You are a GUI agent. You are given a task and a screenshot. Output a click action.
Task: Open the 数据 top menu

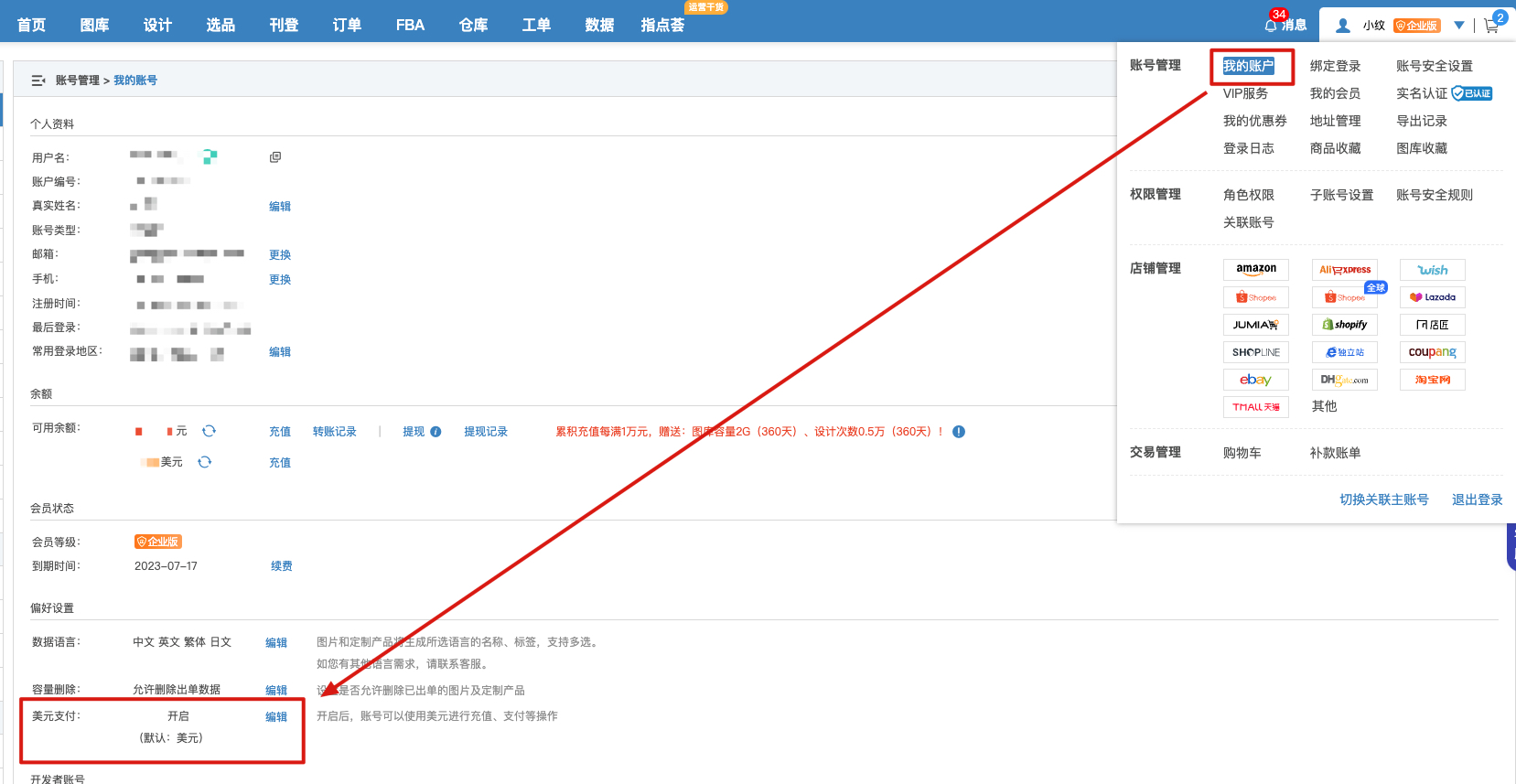[600, 25]
